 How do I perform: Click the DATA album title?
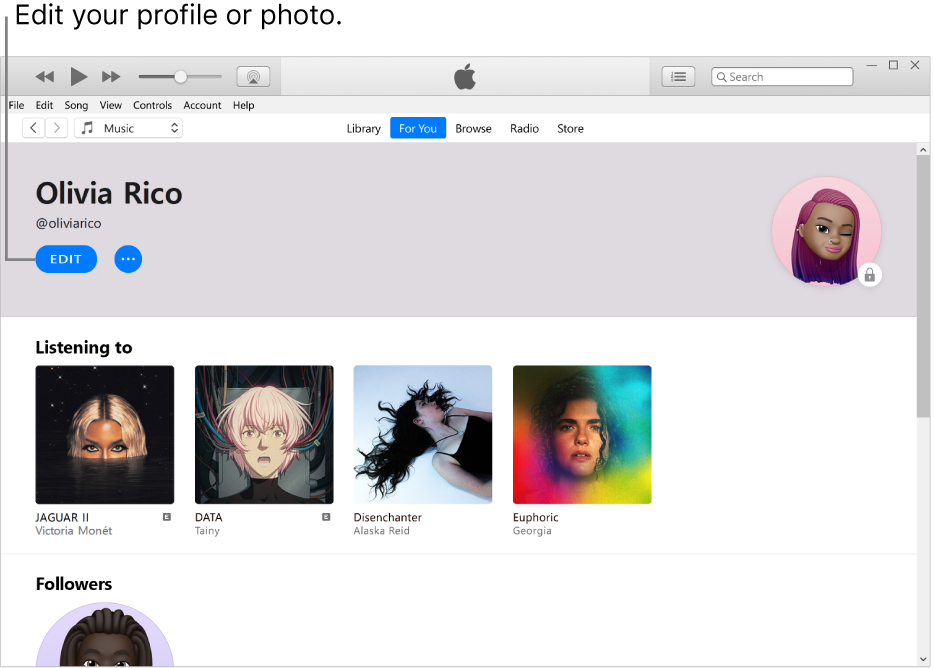tap(208, 517)
